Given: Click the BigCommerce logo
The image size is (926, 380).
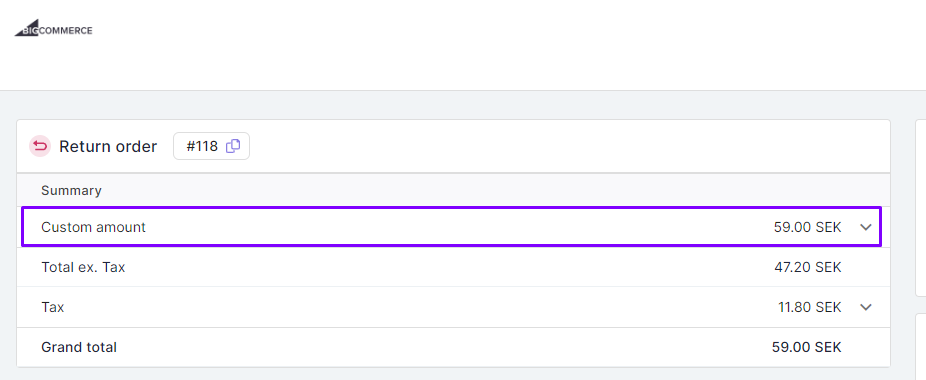Looking at the screenshot, I should pyautogui.click(x=53, y=28).
